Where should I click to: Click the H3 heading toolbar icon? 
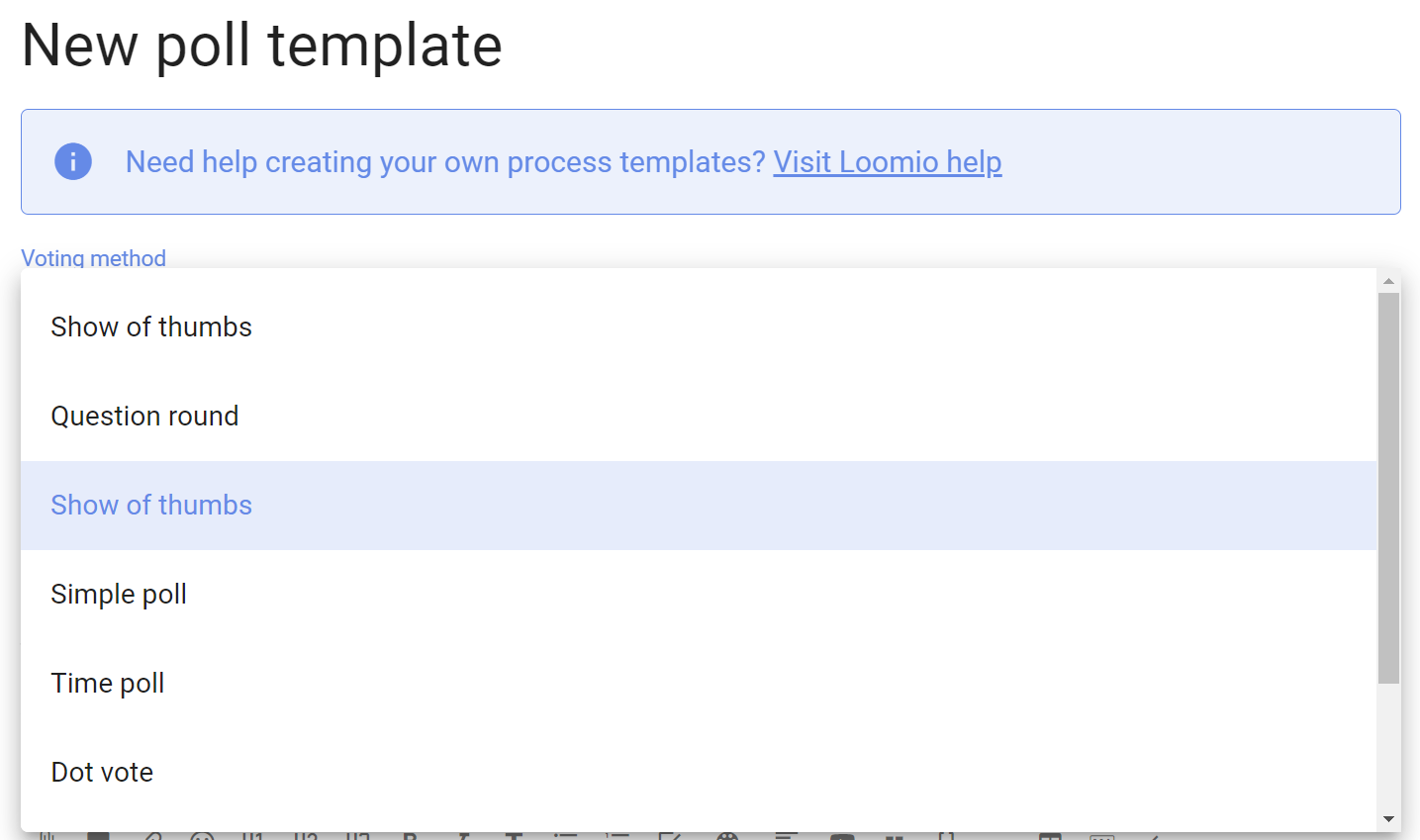click(358, 836)
